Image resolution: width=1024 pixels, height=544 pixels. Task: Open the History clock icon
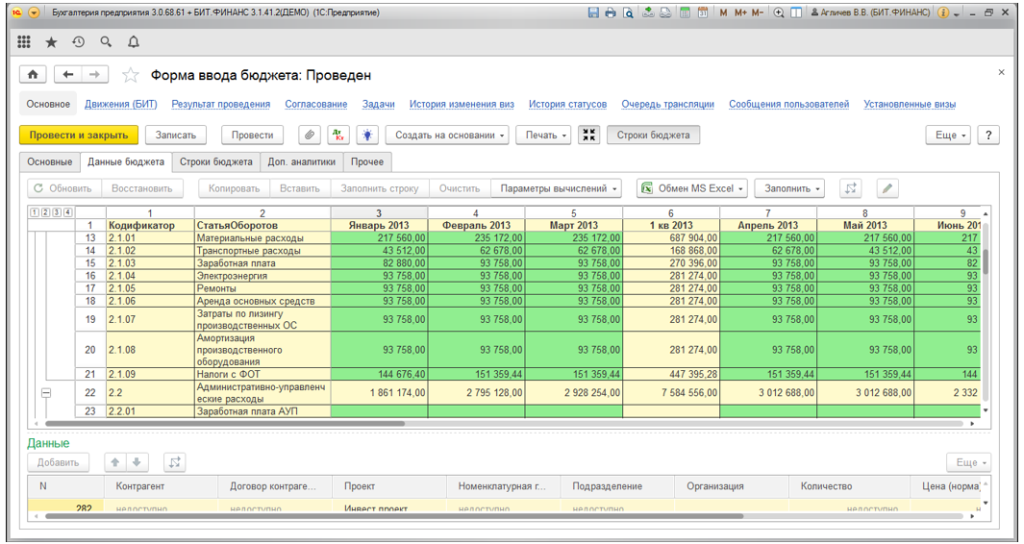[78, 43]
